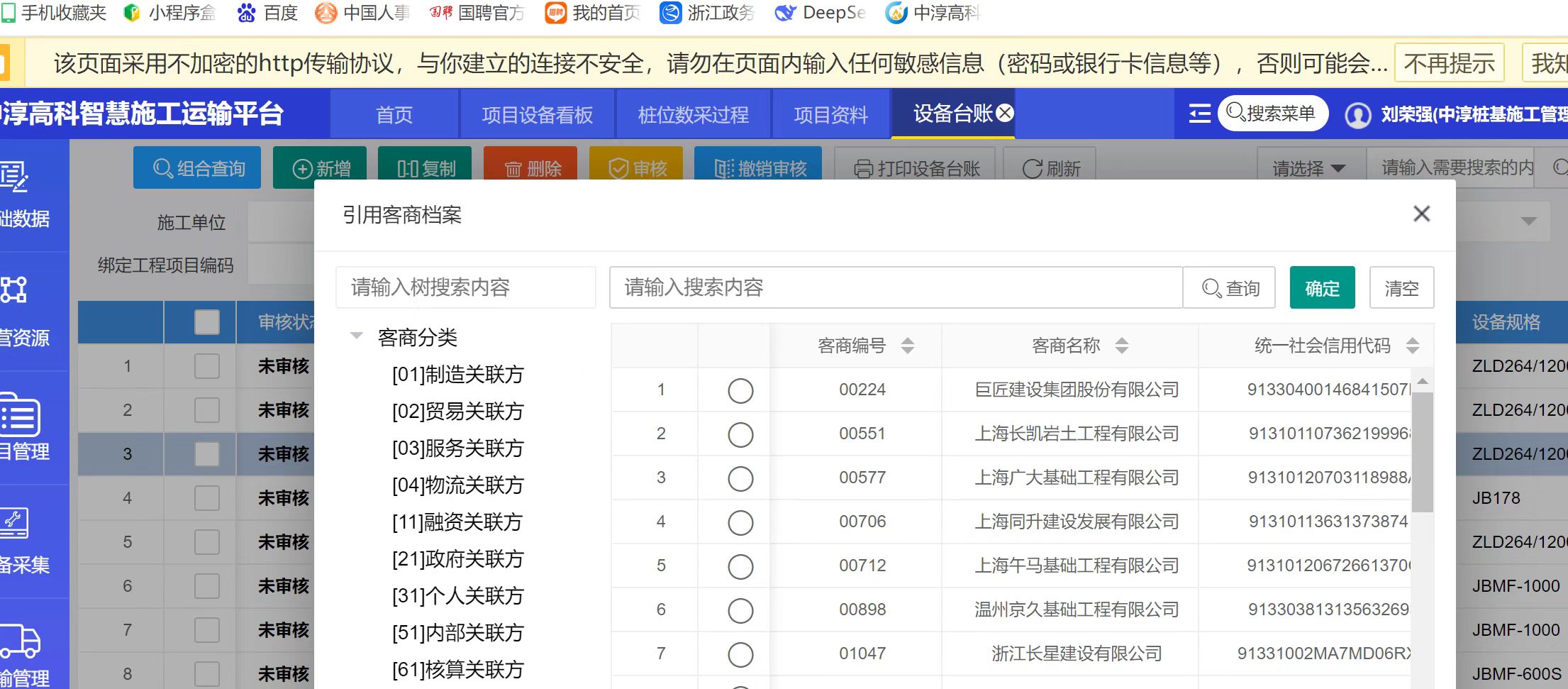1568x689 pixels.
Task: Select radio button for 巨匠建设集团股份有限公司
Action: [740, 390]
